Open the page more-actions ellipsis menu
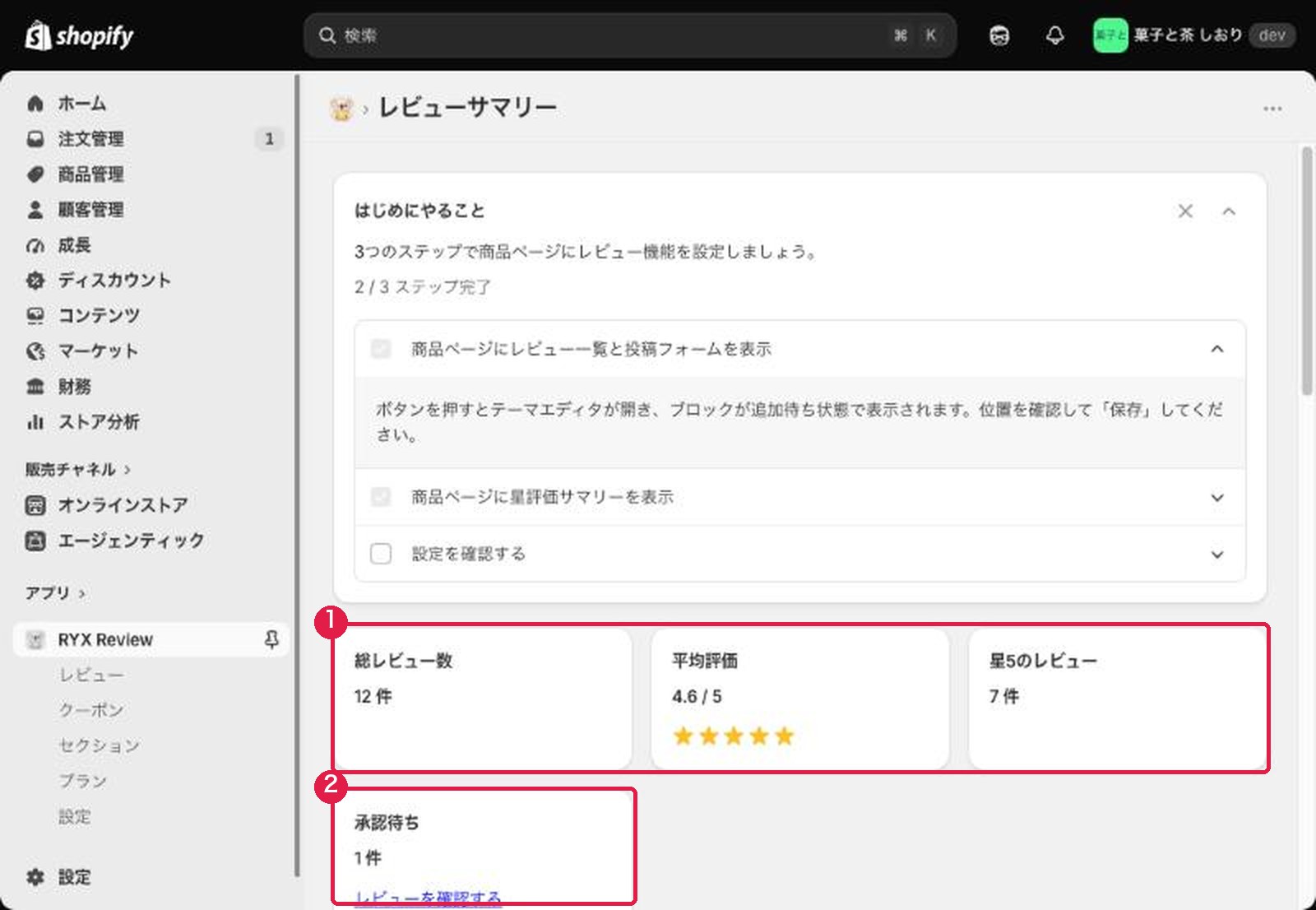 (x=1272, y=109)
